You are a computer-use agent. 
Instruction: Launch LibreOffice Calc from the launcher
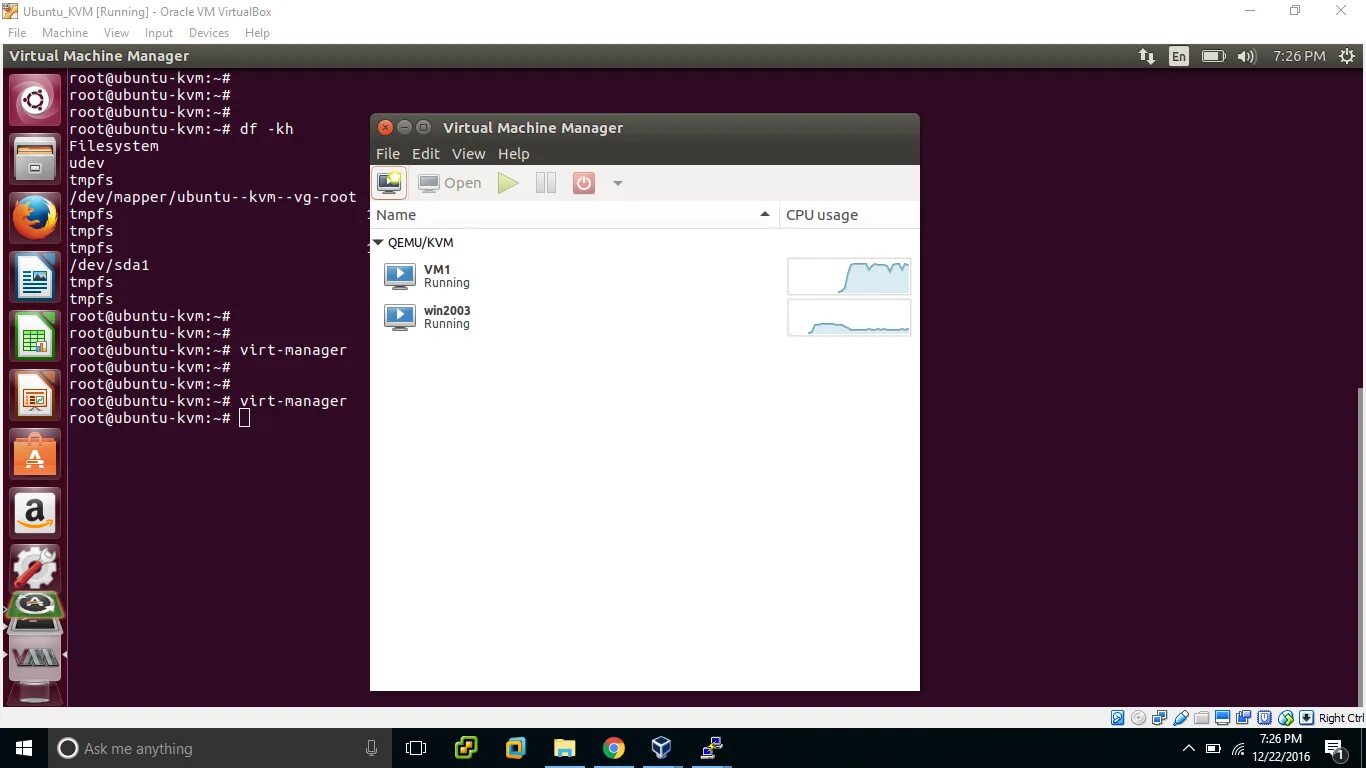(35, 336)
